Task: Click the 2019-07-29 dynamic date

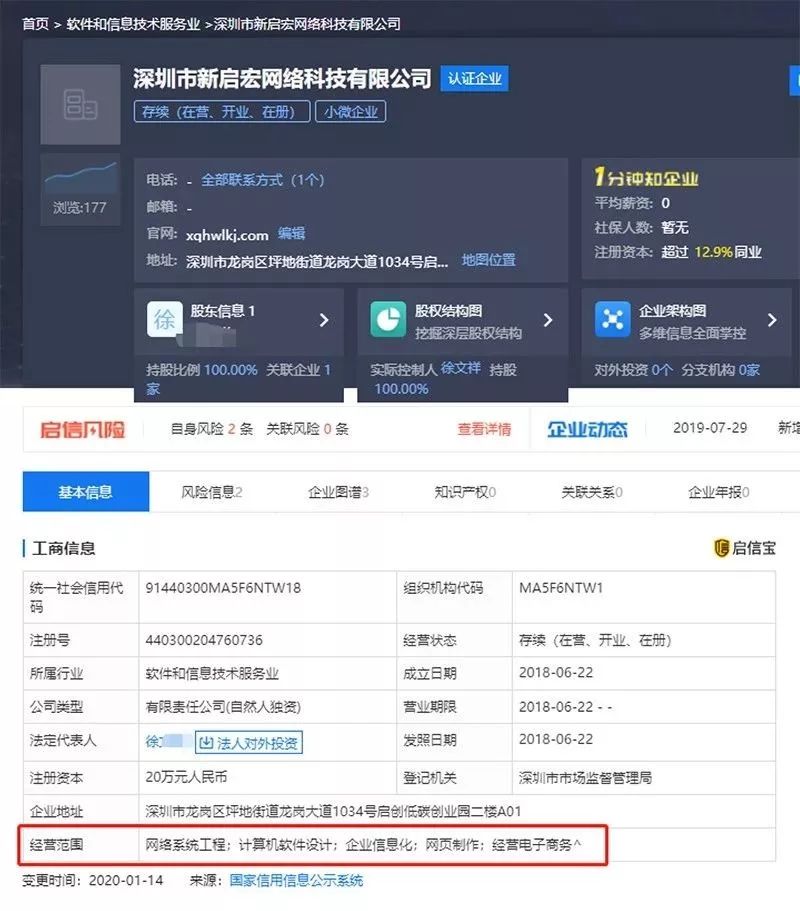Action: pyautogui.click(x=710, y=428)
